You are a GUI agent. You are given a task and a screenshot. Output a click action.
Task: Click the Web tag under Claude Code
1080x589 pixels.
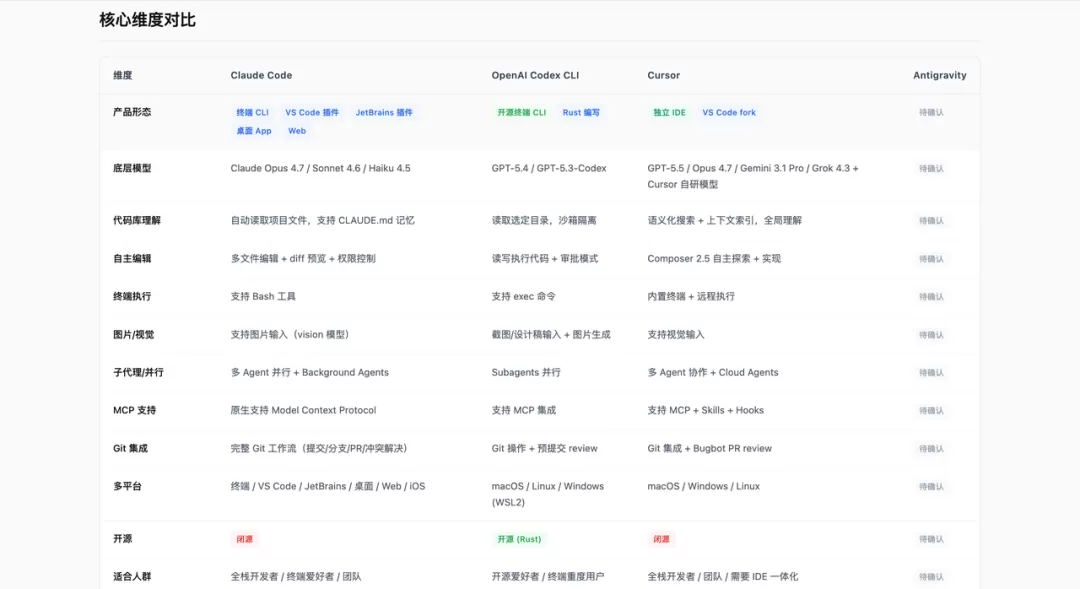pyautogui.click(x=297, y=131)
